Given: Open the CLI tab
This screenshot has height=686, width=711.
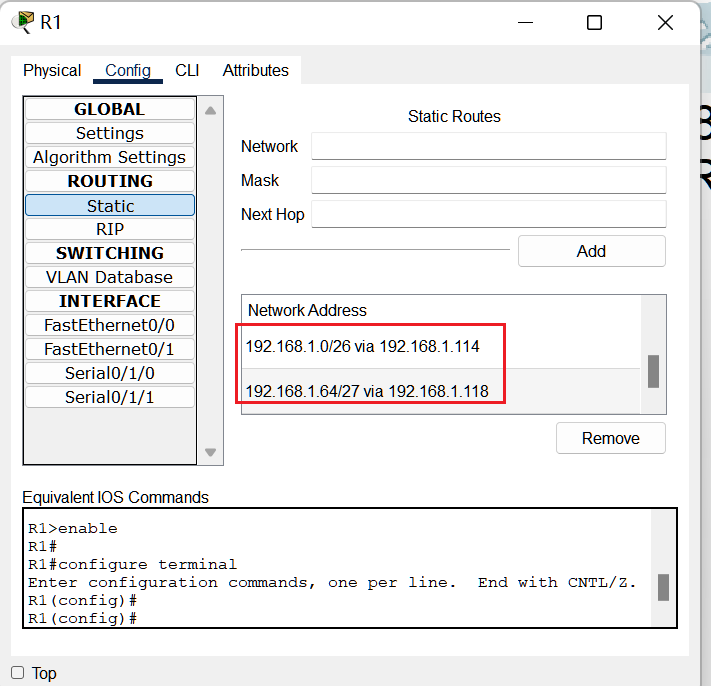Looking at the screenshot, I should [x=187, y=71].
